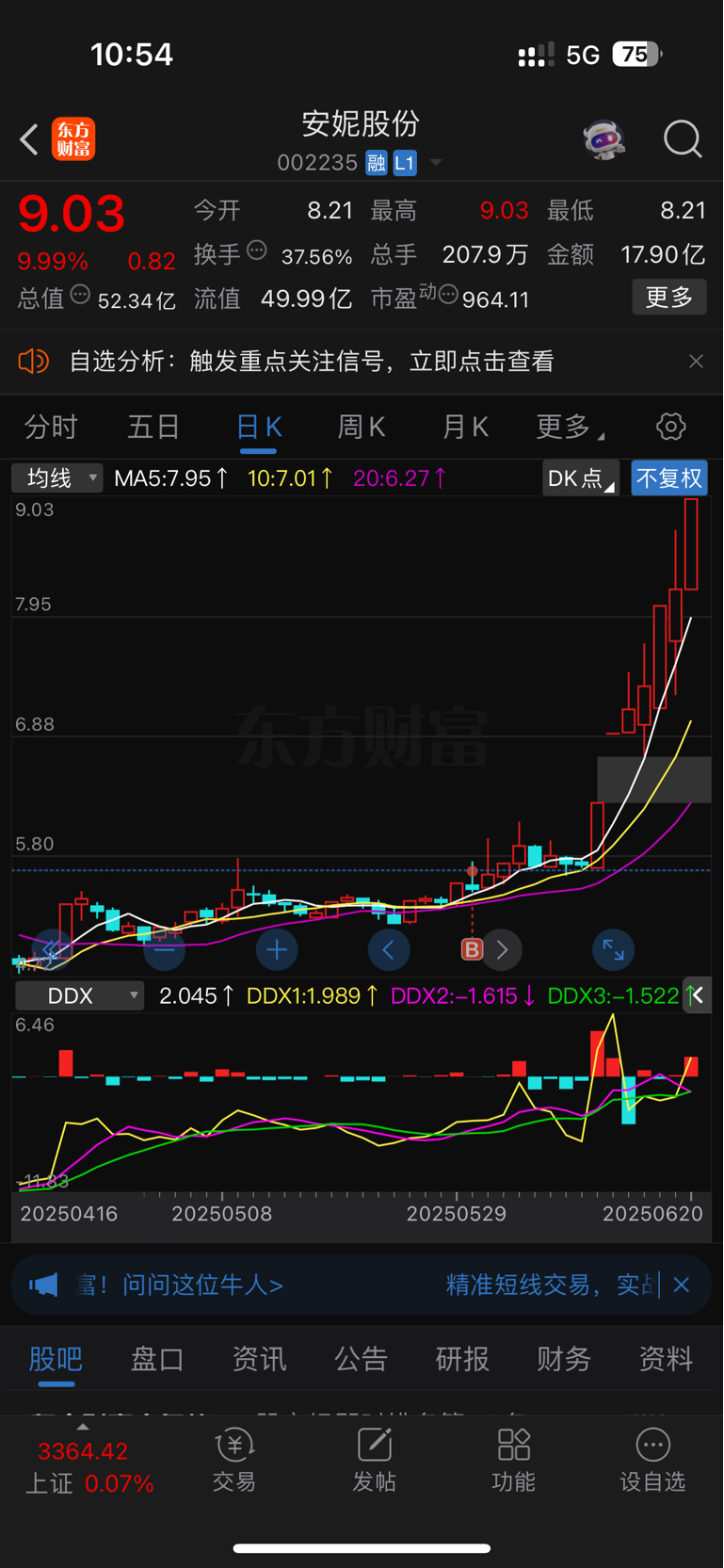Screen dimensions: 724x1568
Task: Tap the 发帖 post icon
Action: coord(374,1462)
